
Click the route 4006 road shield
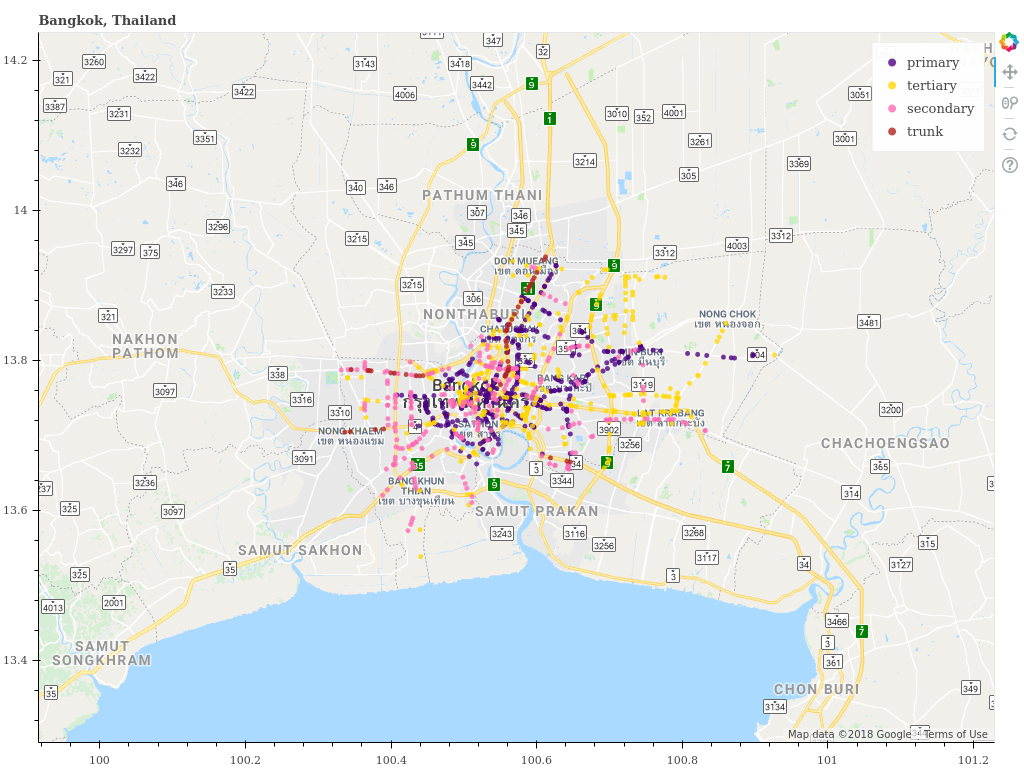(405, 95)
